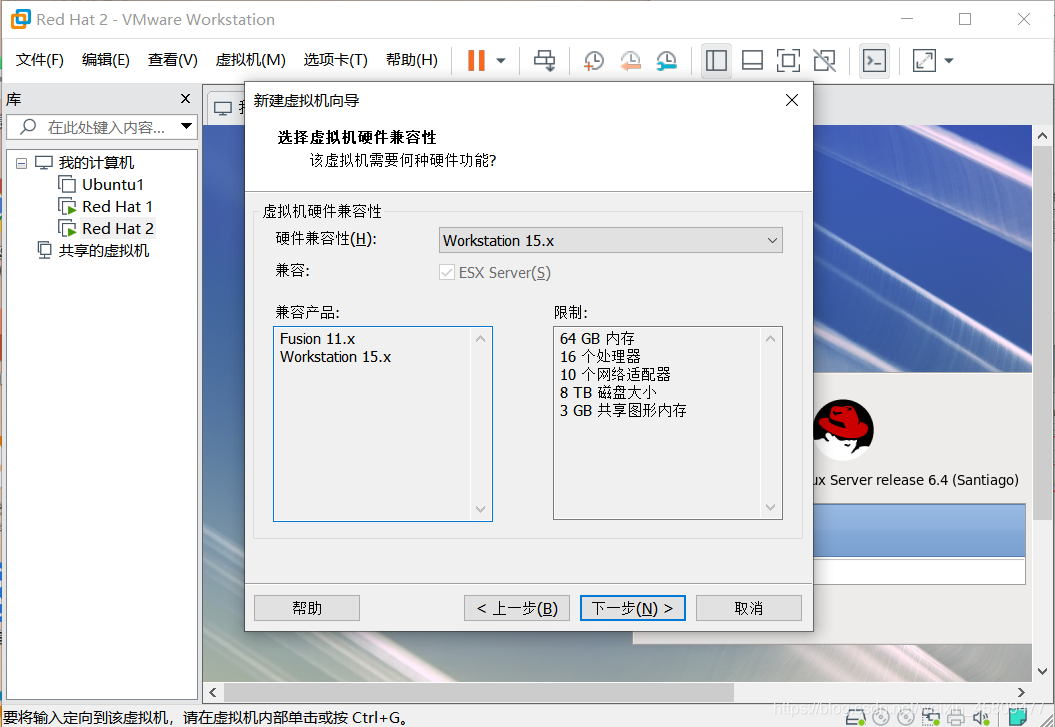
Task: Click VM view horizontal scroll left arrow
Action: (213, 692)
